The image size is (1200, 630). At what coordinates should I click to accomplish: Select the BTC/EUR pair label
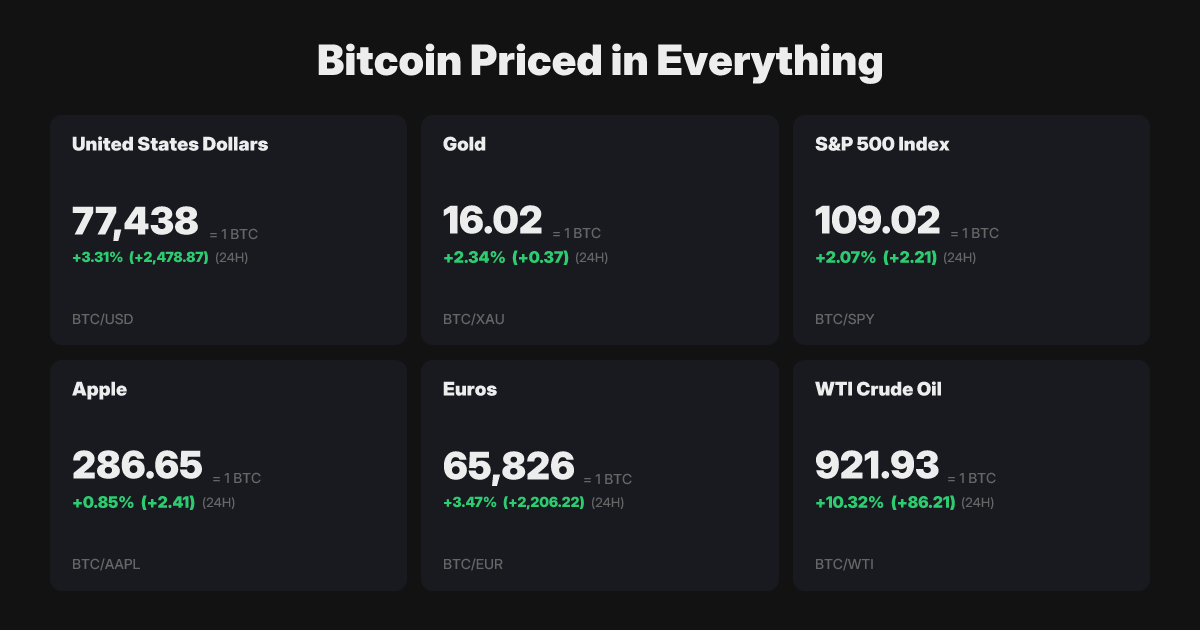[x=473, y=564]
